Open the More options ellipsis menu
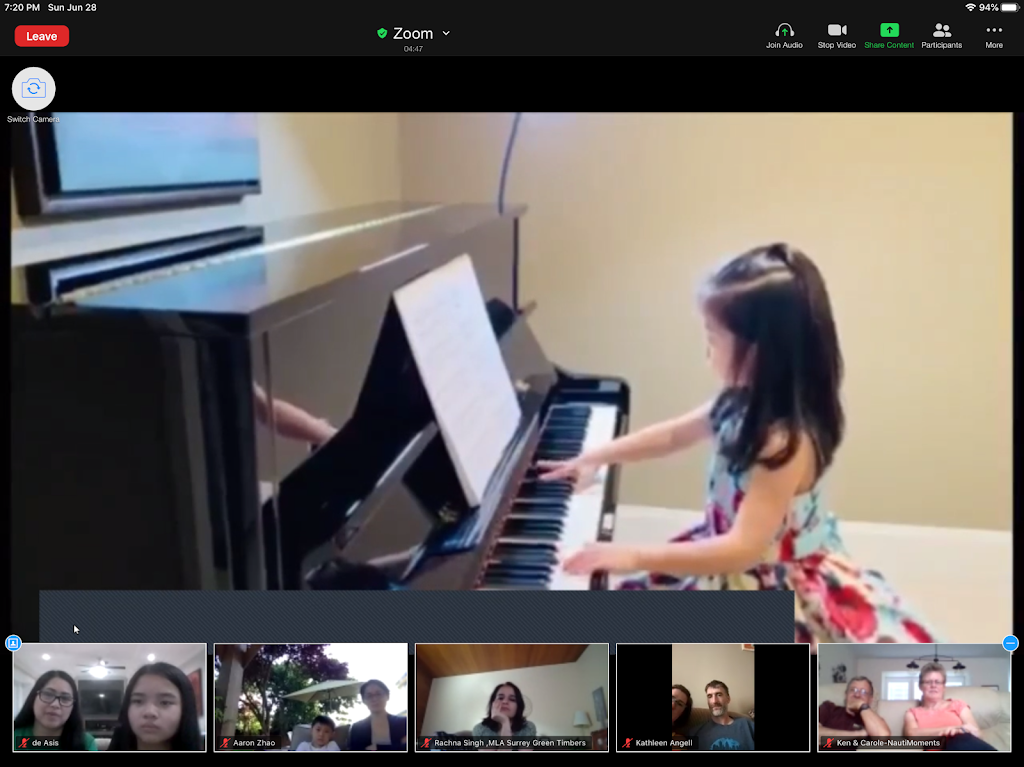Screen dimensions: 1024x767 (x=994, y=30)
